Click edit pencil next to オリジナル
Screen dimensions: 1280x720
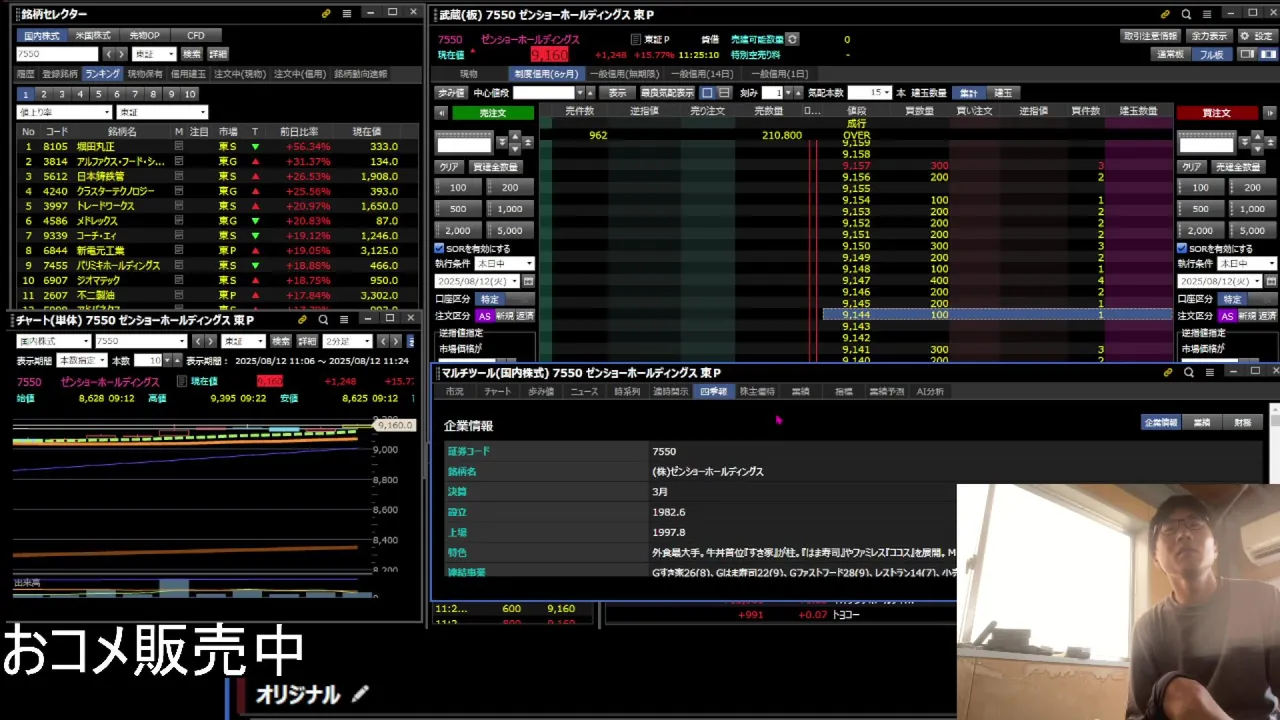[x=360, y=693]
